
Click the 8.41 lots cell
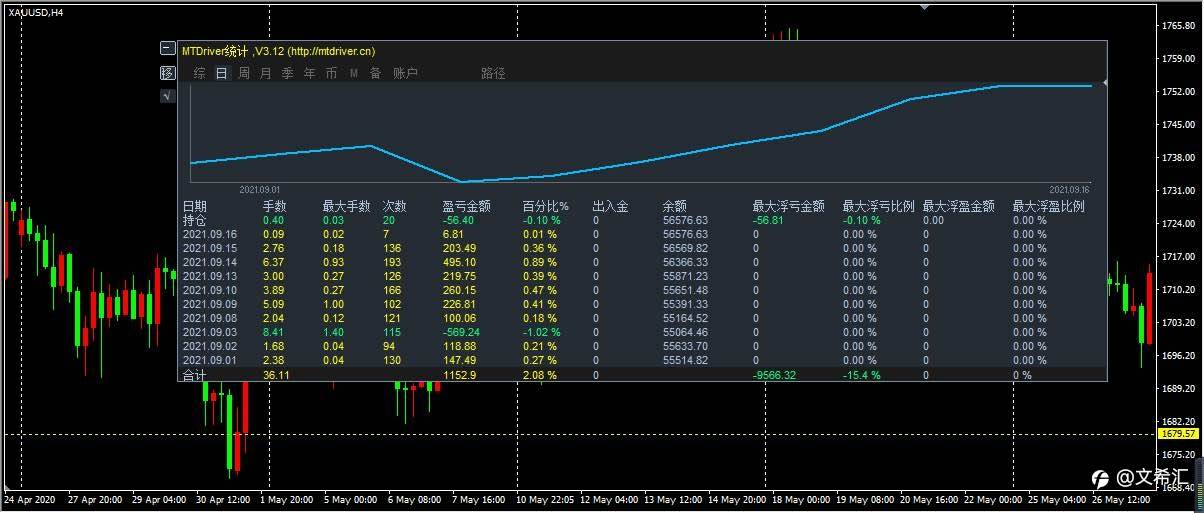click(273, 332)
